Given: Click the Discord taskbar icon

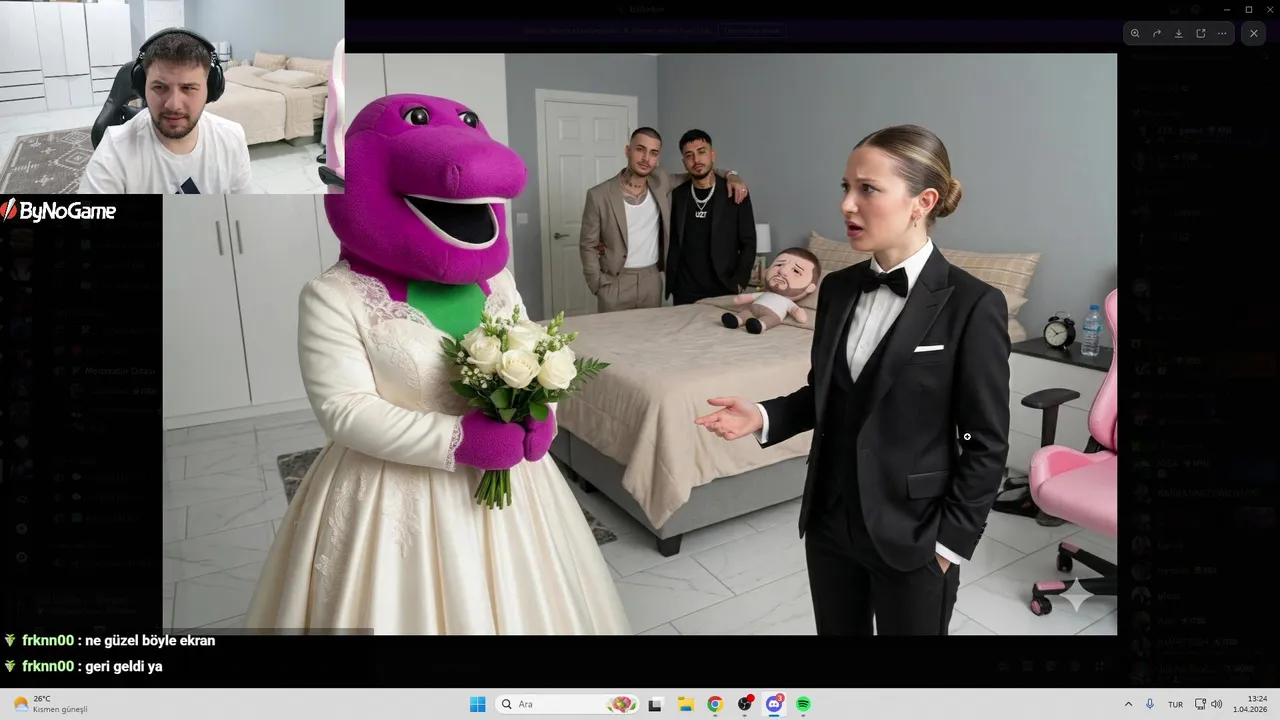Looking at the screenshot, I should 774,704.
